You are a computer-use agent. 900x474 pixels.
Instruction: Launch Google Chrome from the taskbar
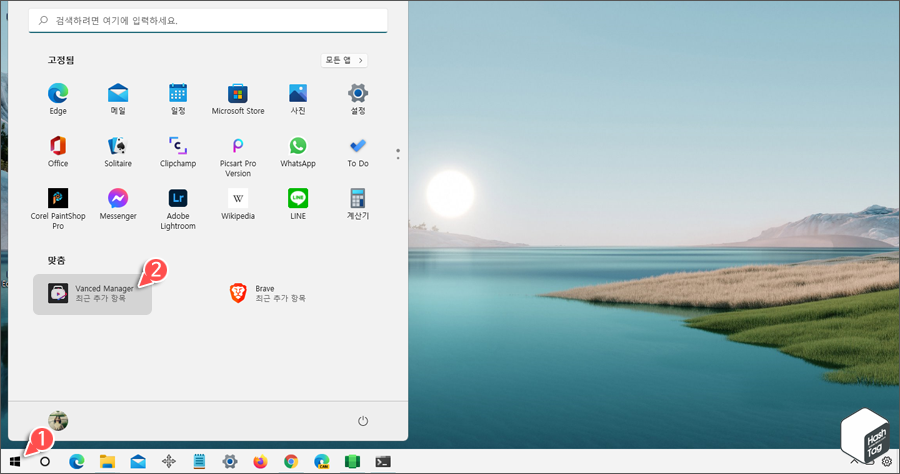coord(291,461)
